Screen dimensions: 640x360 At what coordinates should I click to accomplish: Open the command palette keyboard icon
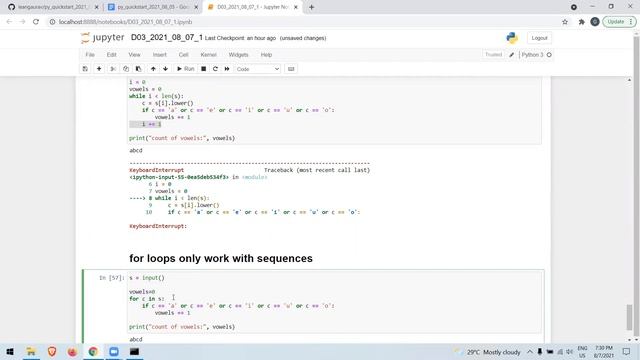pyautogui.click(x=291, y=69)
